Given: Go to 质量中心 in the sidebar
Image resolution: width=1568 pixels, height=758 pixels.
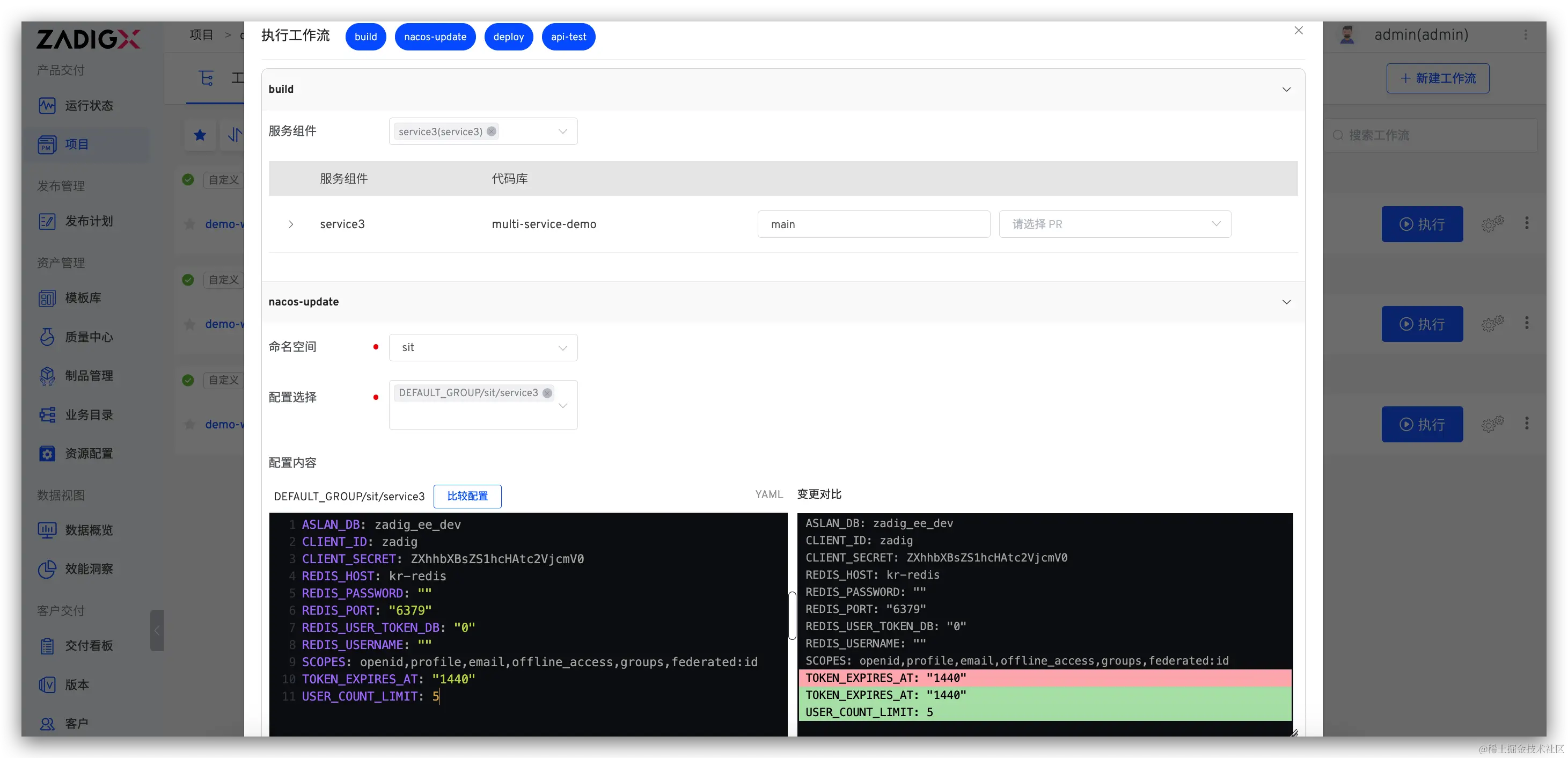Looking at the screenshot, I should pos(88,337).
